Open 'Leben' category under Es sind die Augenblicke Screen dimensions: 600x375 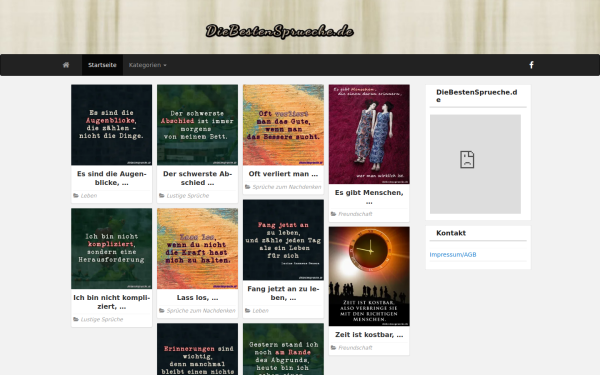pos(89,196)
